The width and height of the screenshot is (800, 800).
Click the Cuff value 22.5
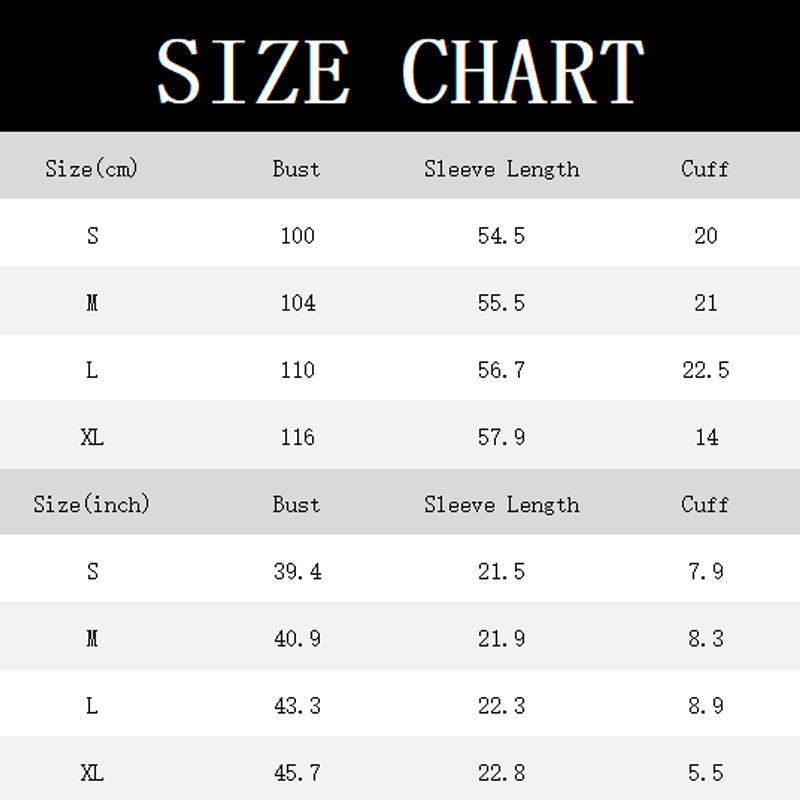(705, 370)
